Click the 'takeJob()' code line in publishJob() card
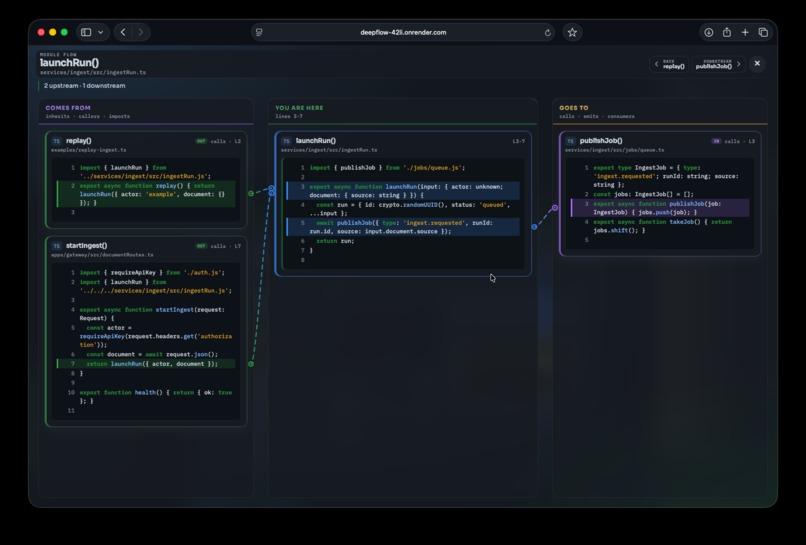The image size is (806, 545). point(659,226)
